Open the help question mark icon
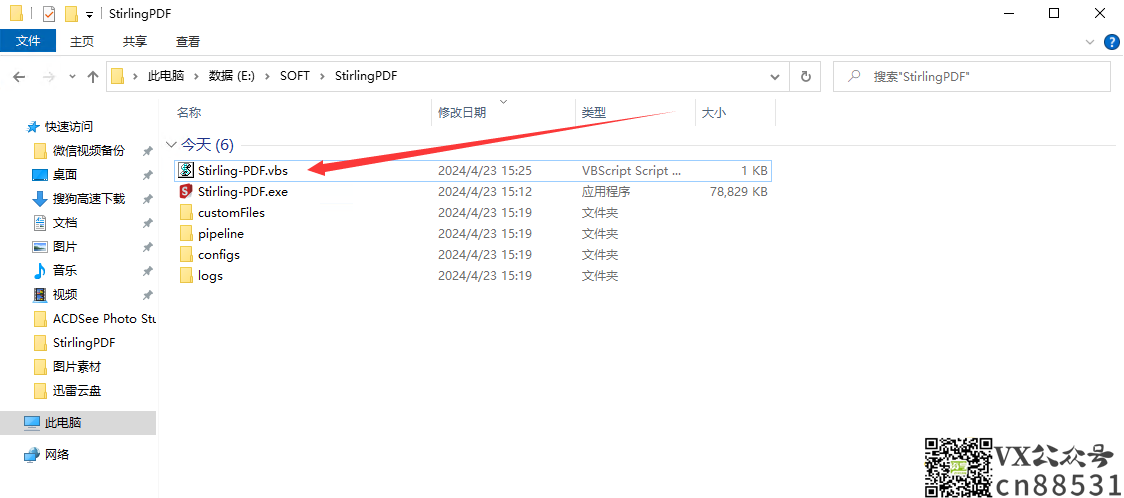1124x498 pixels. pos(1111,42)
